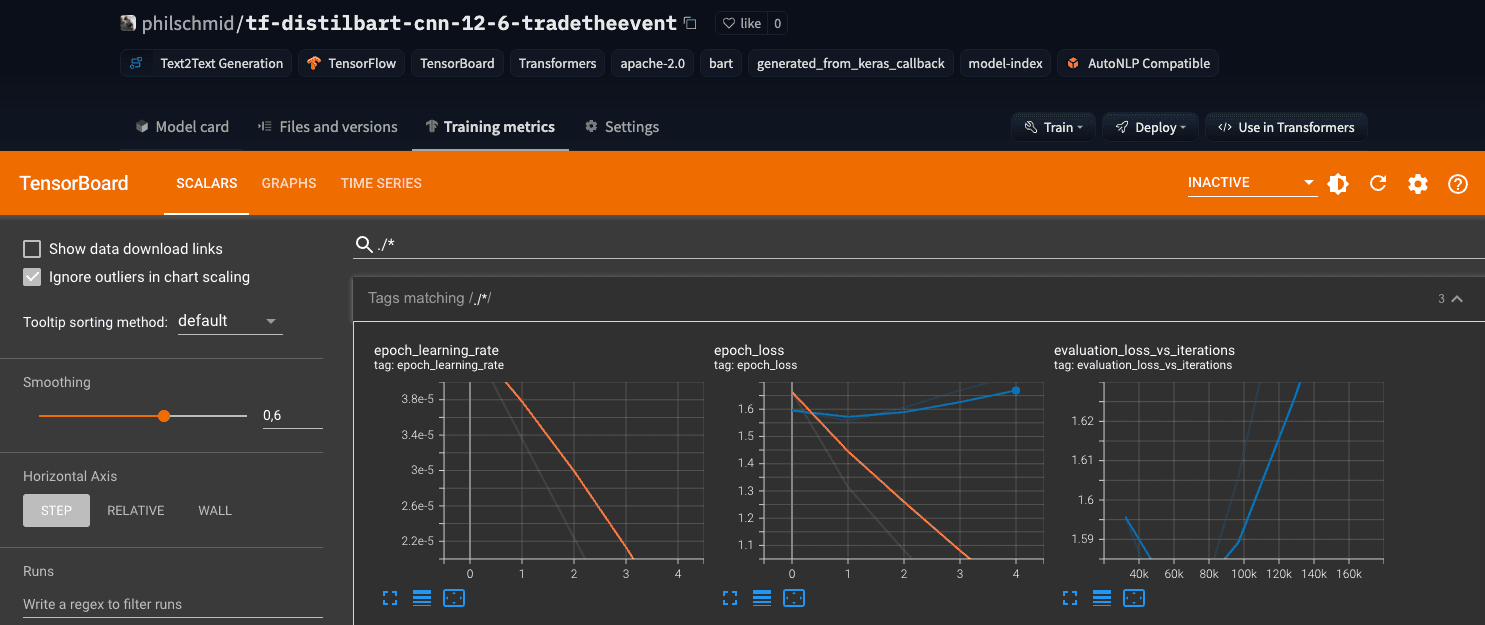Open TensorBoard help
Screen dimensions: 1485x625
(1457, 183)
